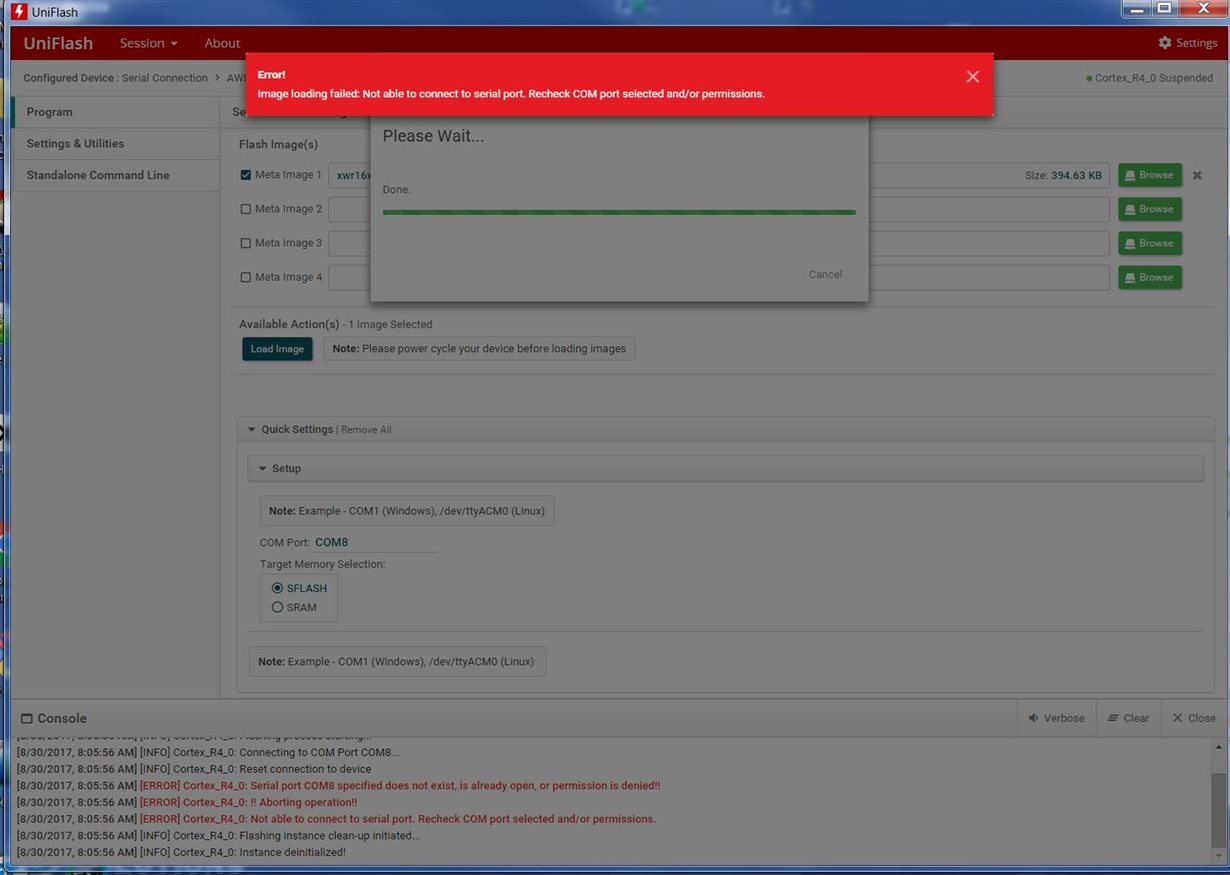This screenshot has width=1230, height=875.
Task: Click the power cycle note text
Action: [479, 349]
